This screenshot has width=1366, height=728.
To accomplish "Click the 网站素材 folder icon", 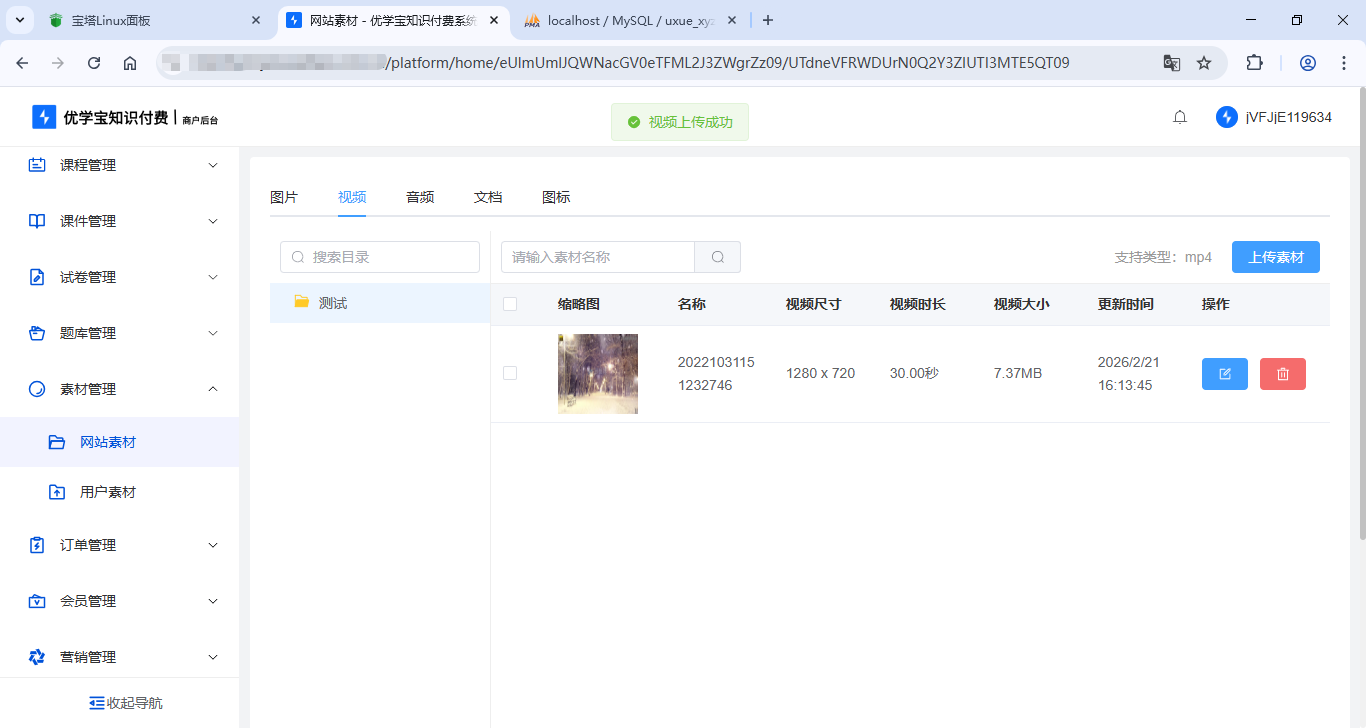I will (57, 441).
